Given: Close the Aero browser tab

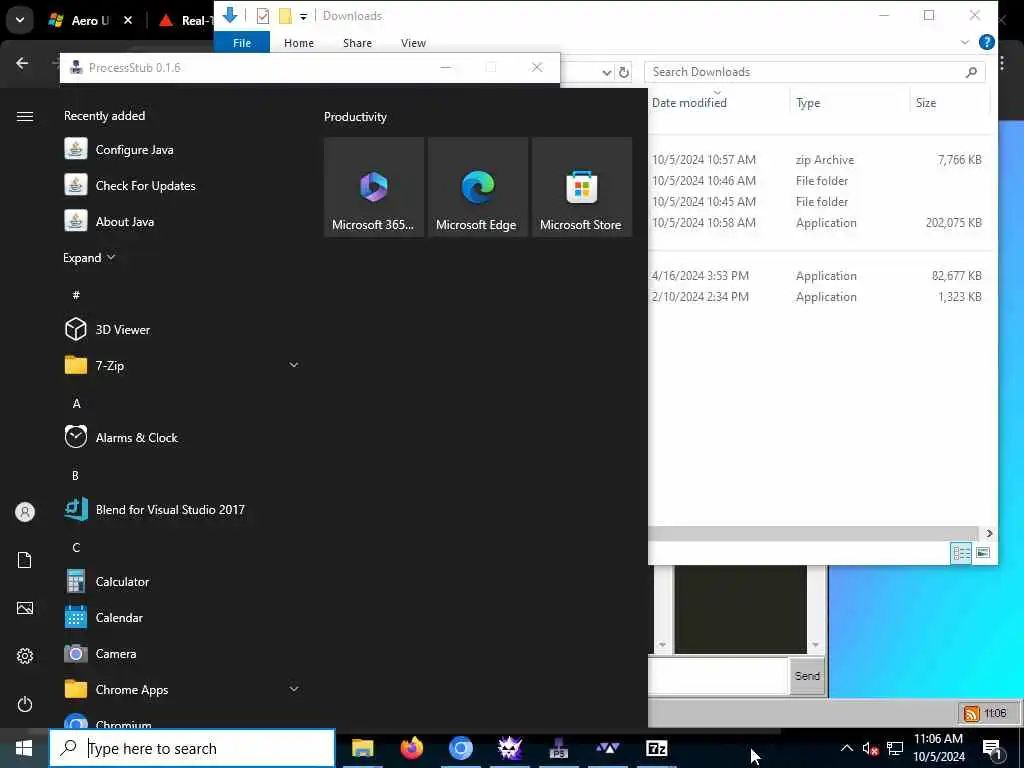Looking at the screenshot, I should coord(128,20).
